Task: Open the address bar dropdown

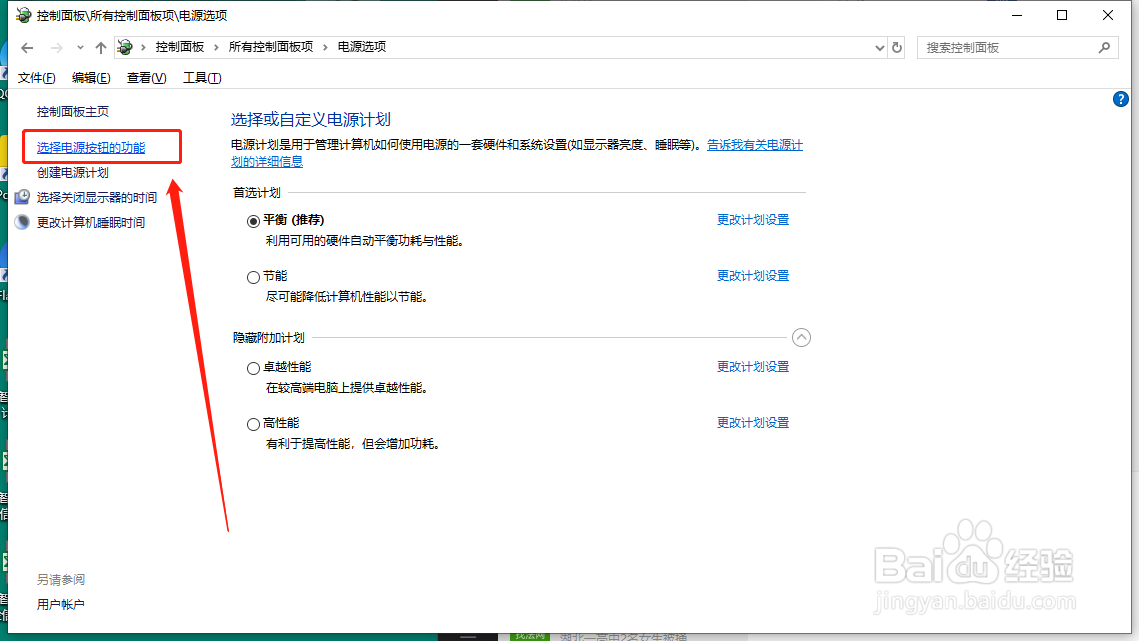Action: click(x=878, y=47)
